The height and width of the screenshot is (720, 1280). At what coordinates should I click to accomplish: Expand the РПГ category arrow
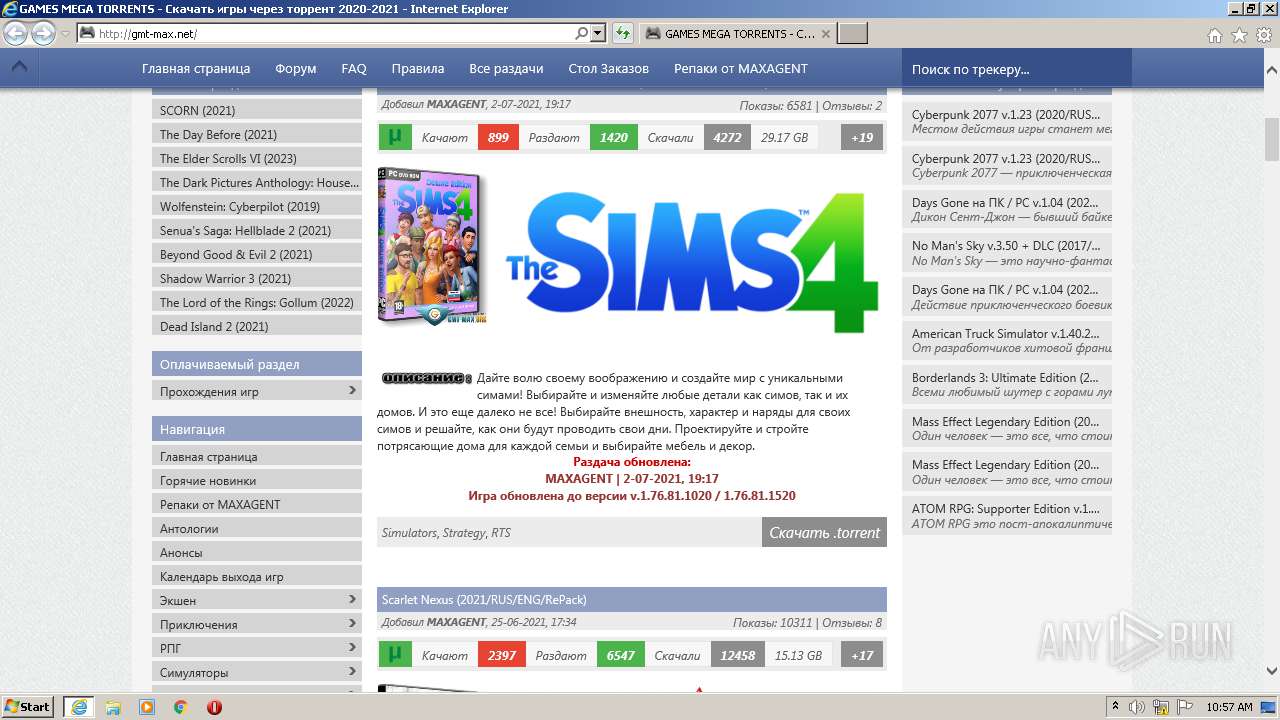pos(352,647)
